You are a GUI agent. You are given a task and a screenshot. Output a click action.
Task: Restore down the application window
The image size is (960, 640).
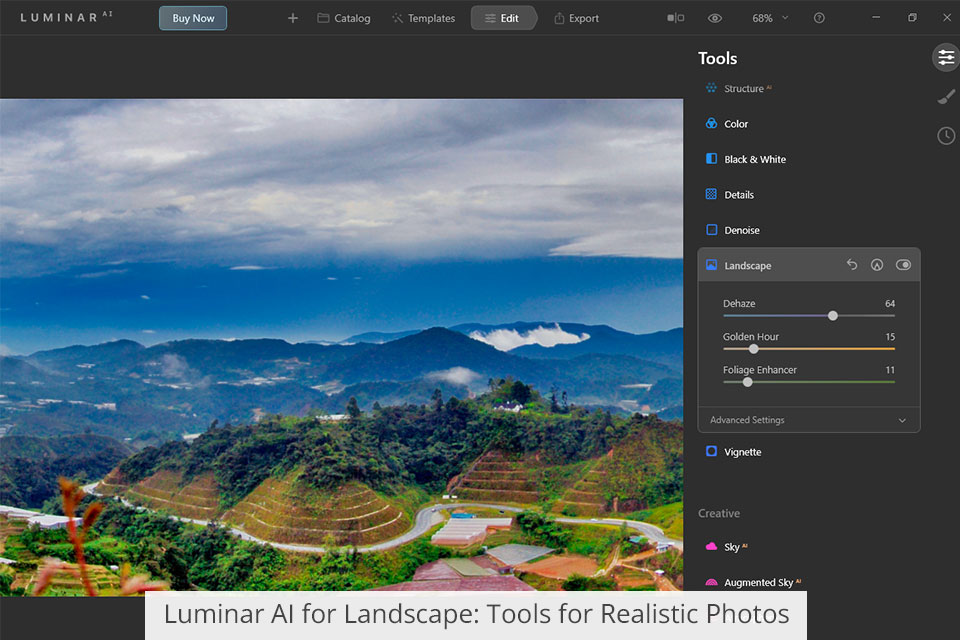(x=912, y=18)
